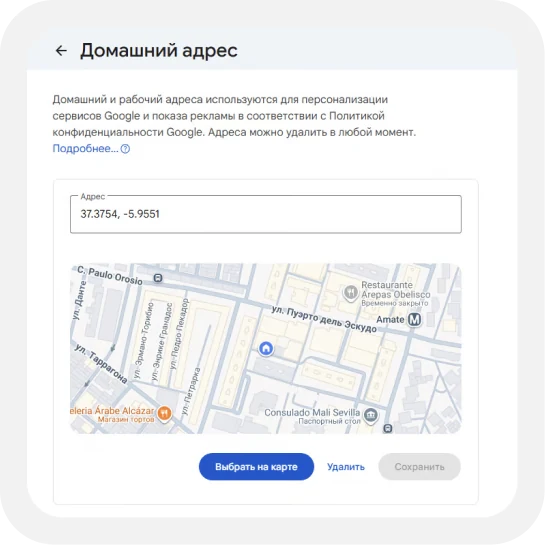Click the bus stop icon at map bottom
The width and height of the screenshot is (545, 545).
tap(388, 429)
